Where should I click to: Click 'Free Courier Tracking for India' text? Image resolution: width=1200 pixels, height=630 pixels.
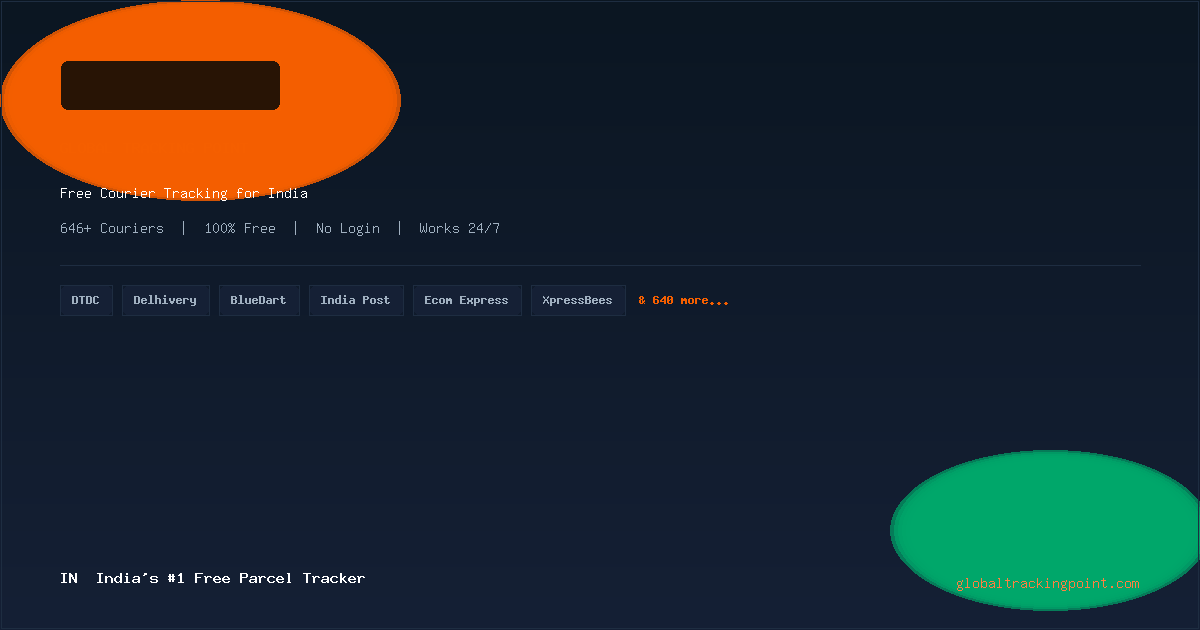184,194
